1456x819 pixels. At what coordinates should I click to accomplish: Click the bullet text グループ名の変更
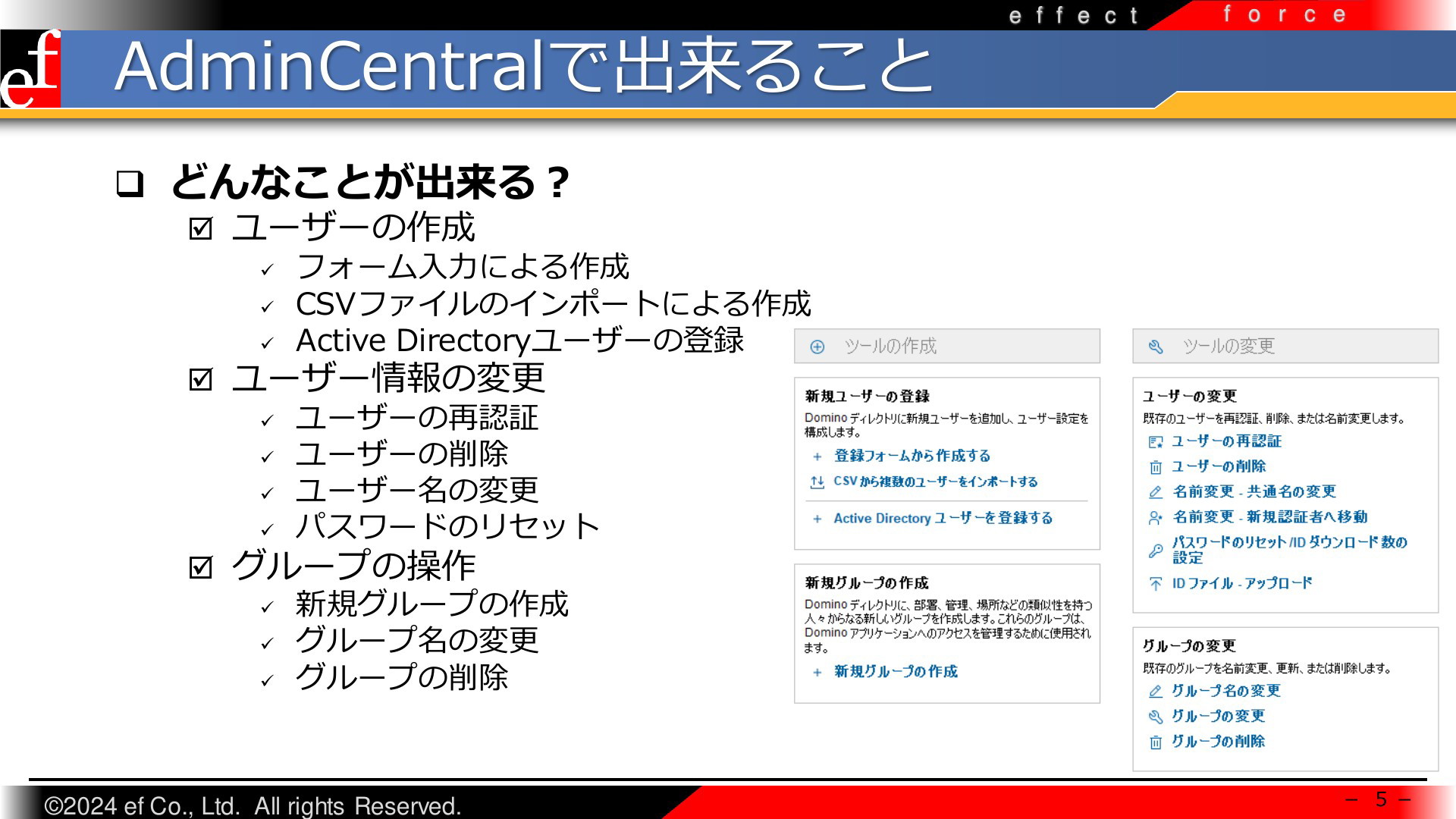[x=417, y=641]
